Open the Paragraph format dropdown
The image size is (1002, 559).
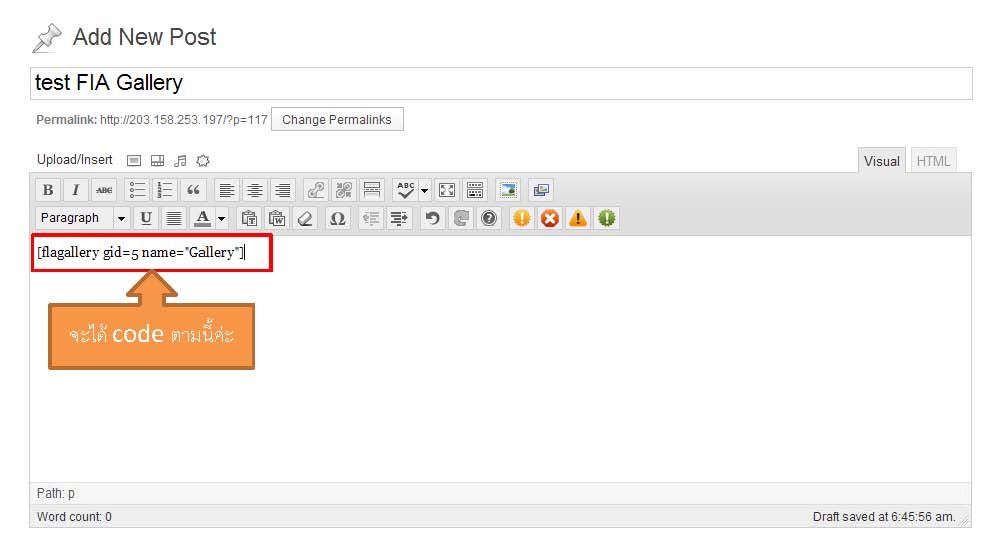[x=83, y=218]
